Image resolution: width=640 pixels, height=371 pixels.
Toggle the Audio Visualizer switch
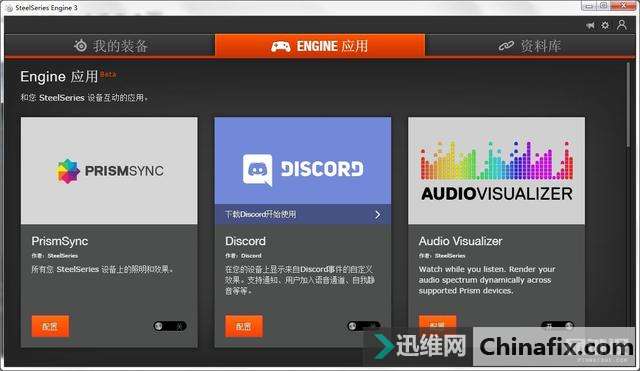(x=557, y=325)
